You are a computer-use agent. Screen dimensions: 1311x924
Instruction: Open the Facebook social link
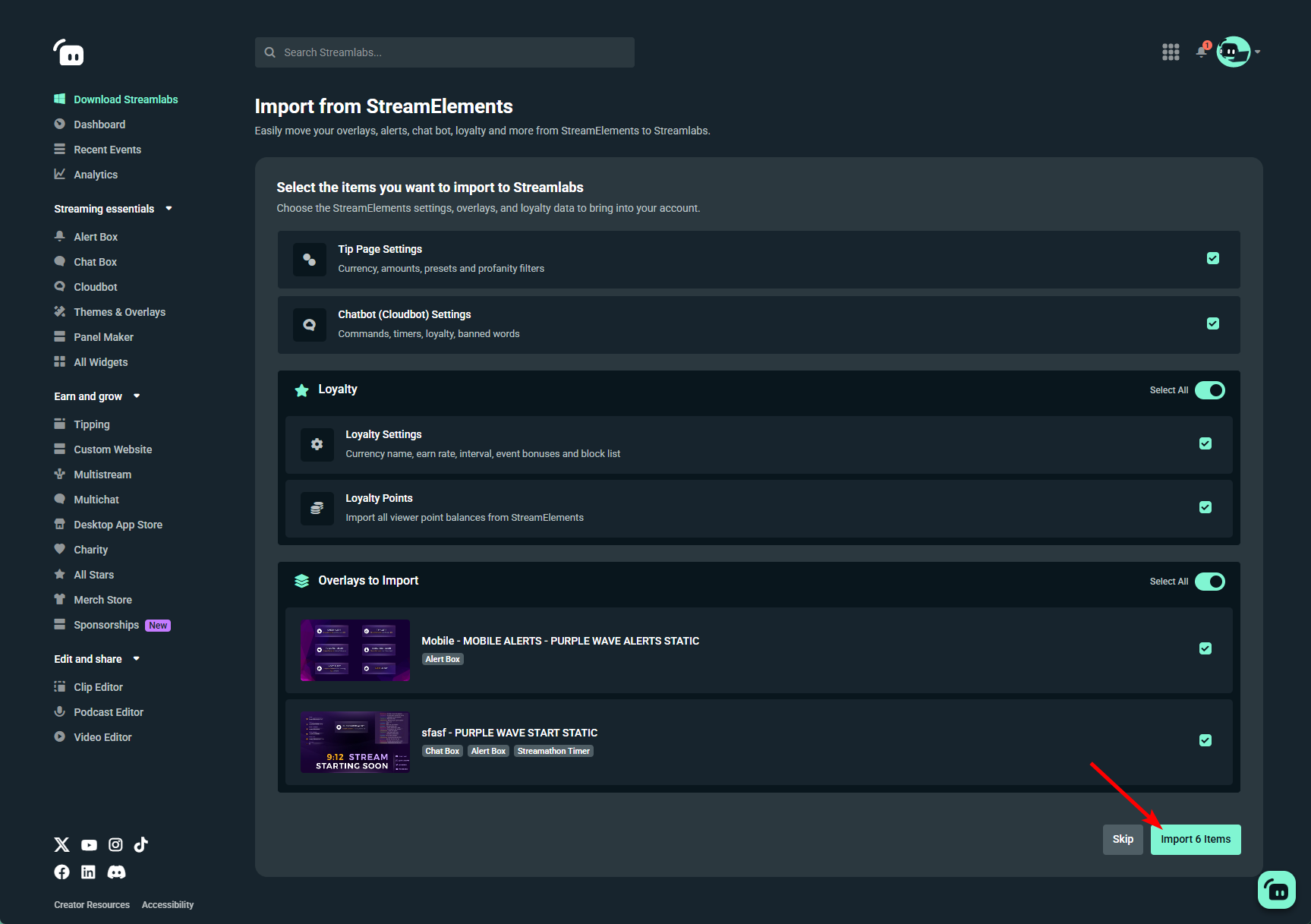pyautogui.click(x=62, y=872)
